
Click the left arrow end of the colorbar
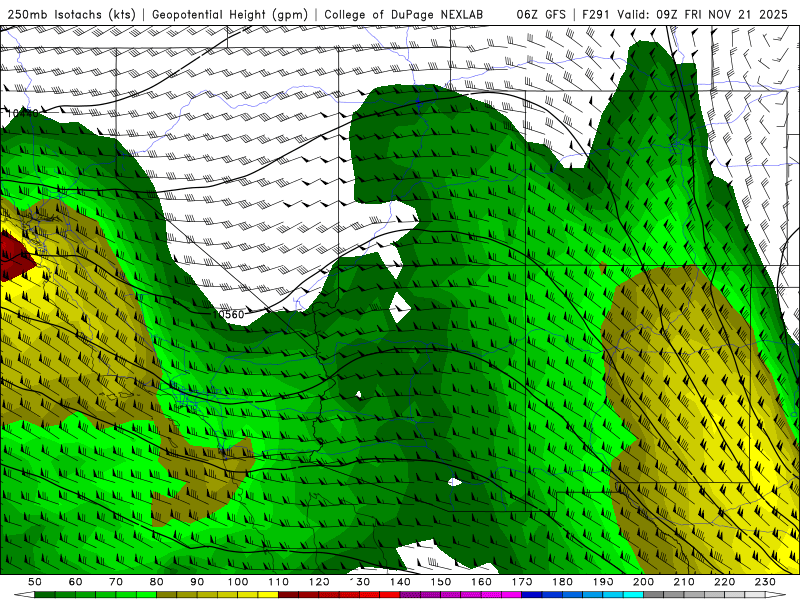click(x=23, y=595)
